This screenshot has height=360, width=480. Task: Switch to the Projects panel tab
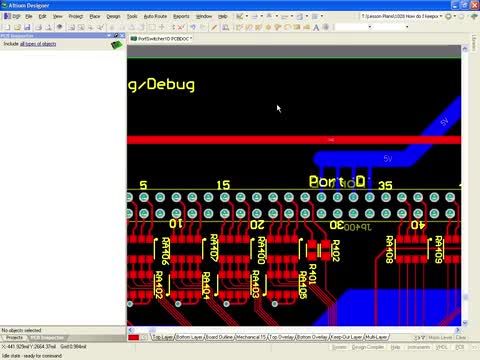pos(14,338)
